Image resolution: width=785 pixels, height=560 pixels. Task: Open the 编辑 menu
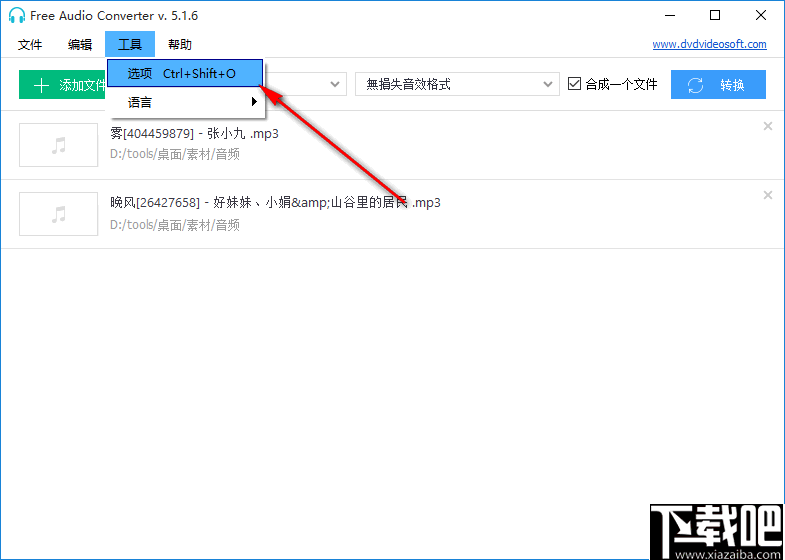(x=80, y=45)
